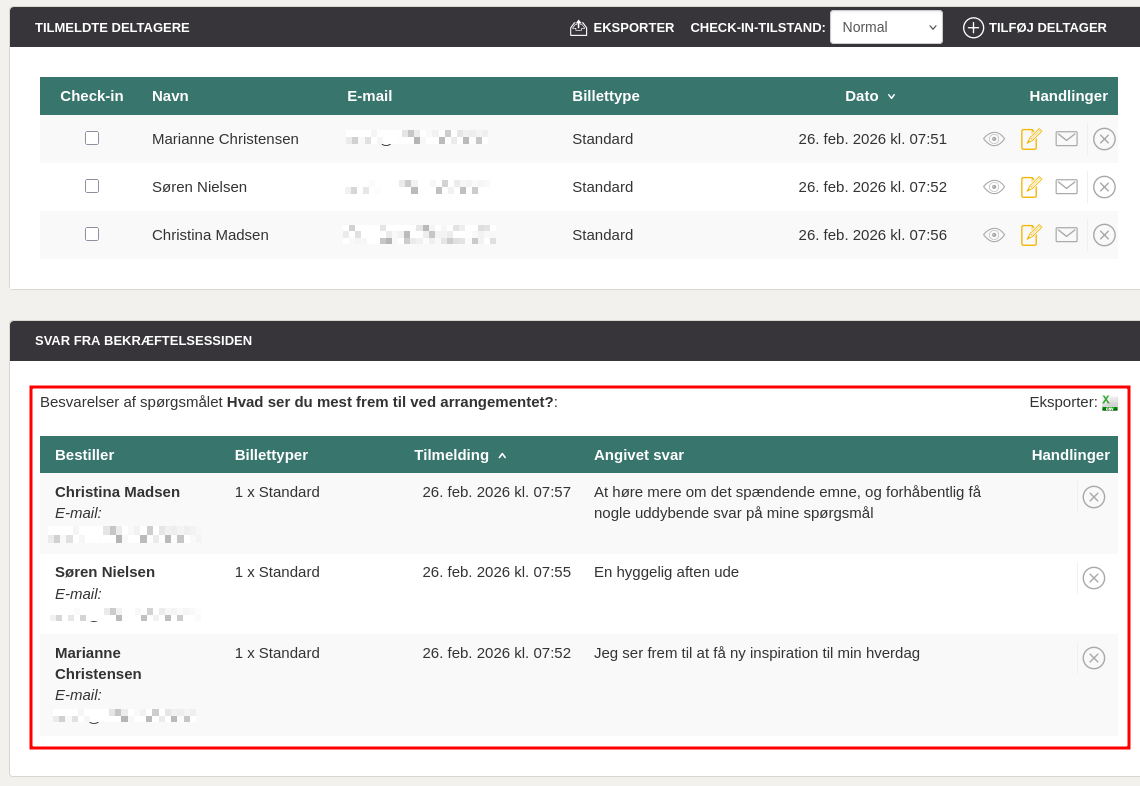The width and height of the screenshot is (1140, 786).
Task: Click Tilføj deltager button
Action: pos(1035,27)
